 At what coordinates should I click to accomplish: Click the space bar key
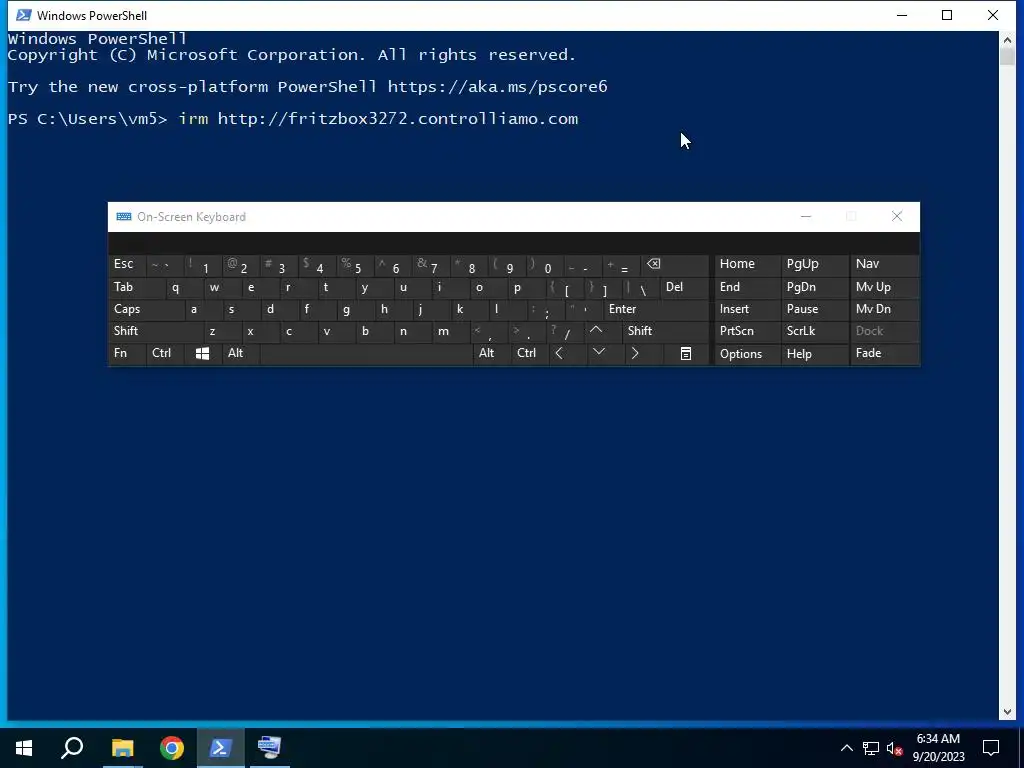click(366, 353)
